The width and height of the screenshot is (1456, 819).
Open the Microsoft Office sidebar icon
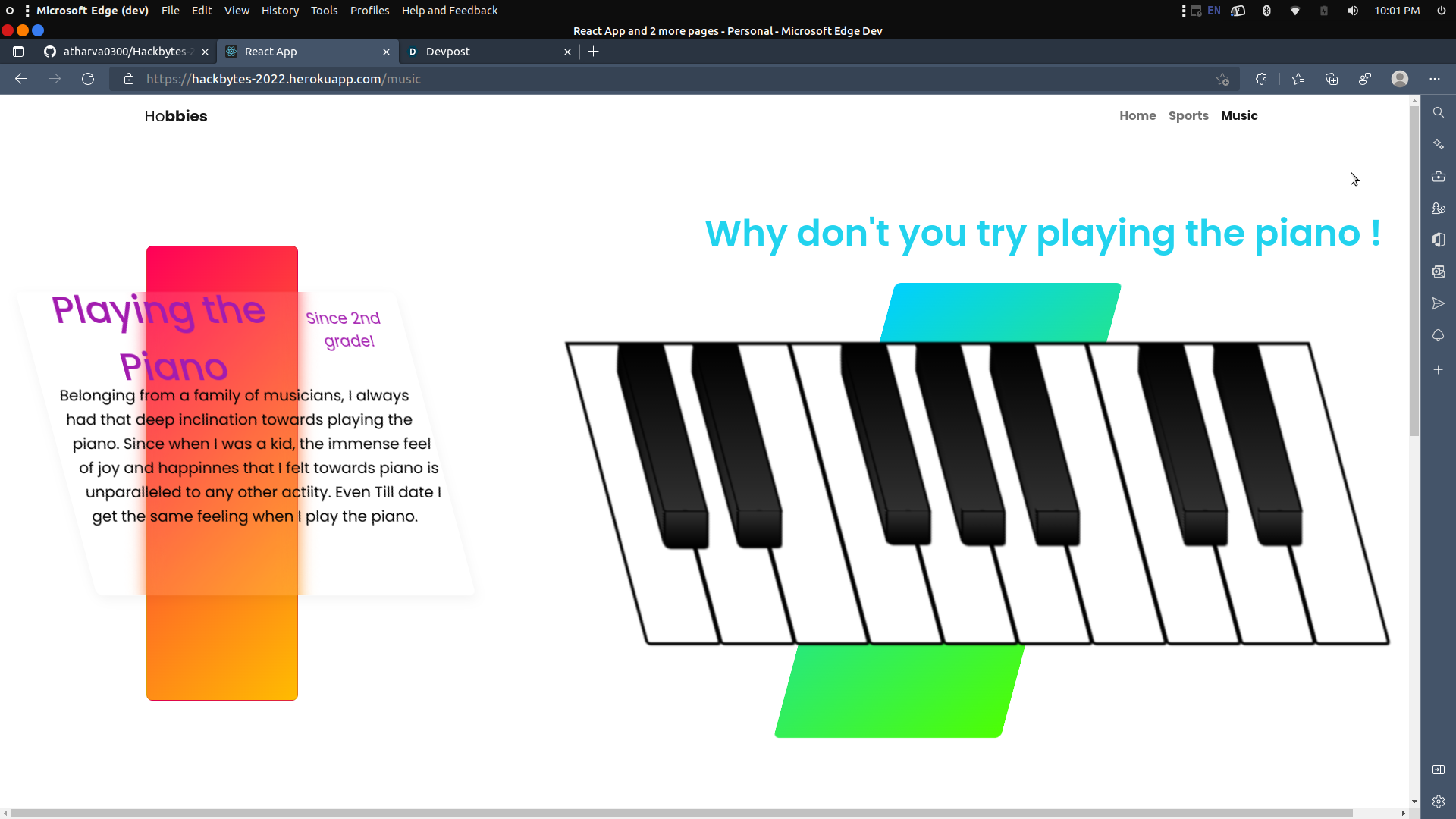pyautogui.click(x=1439, y=240)
